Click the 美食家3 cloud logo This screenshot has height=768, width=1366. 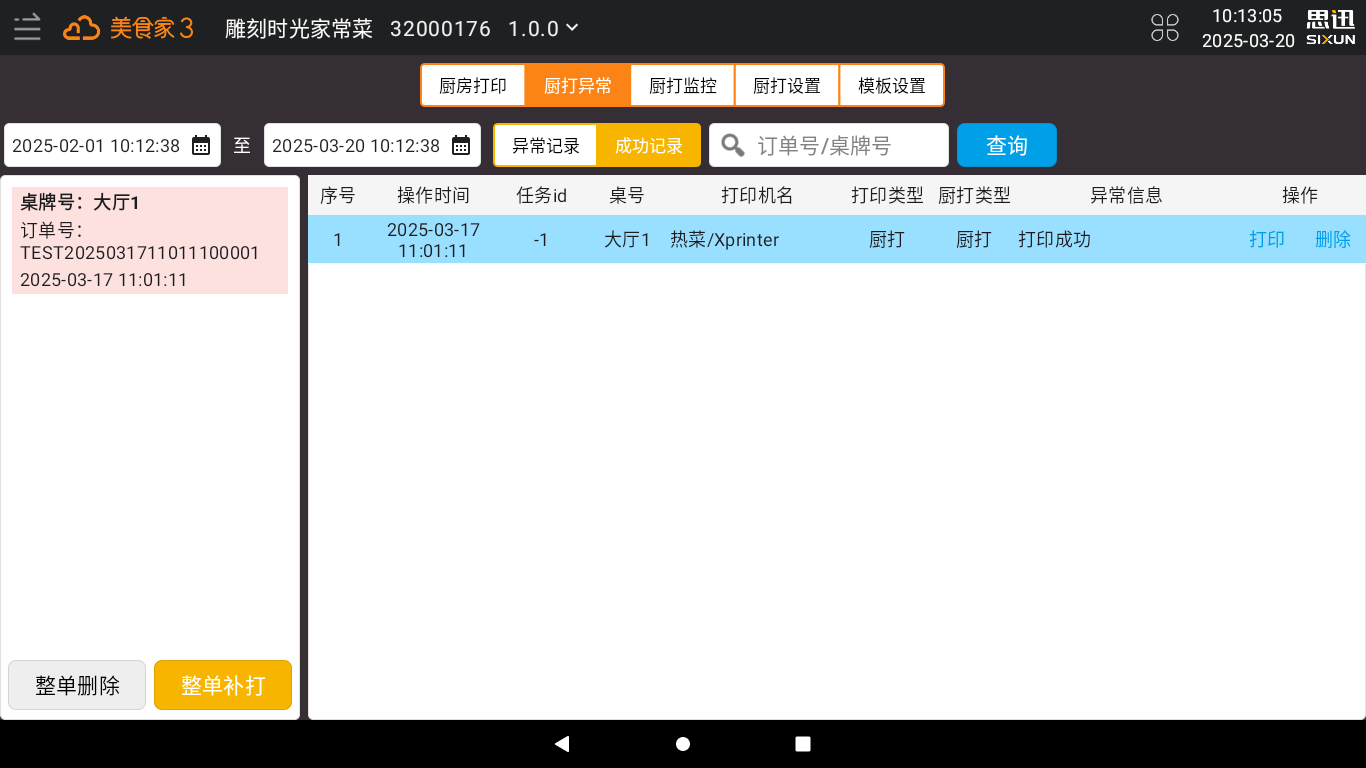point(82,28)
